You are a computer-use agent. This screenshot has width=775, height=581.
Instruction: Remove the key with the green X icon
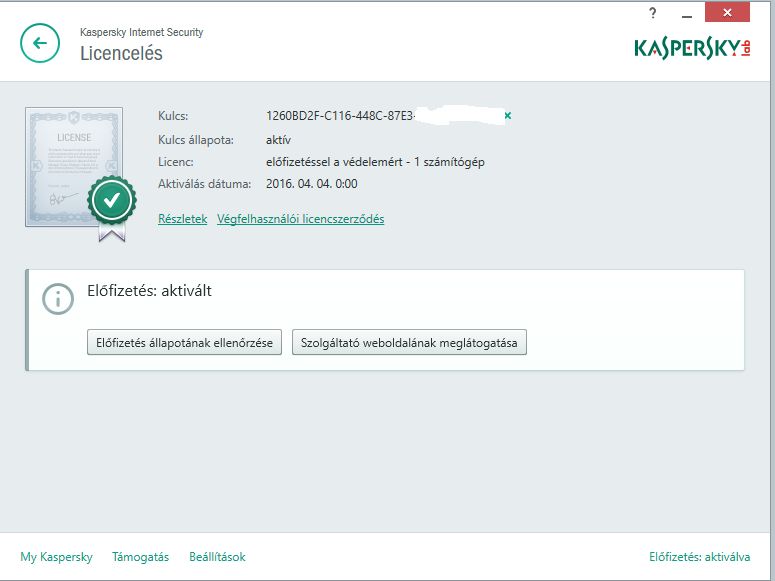[508, 116]
